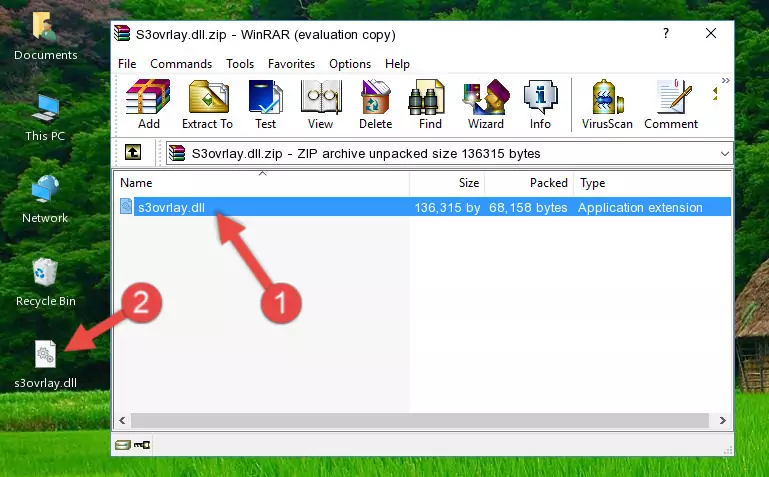The height and width of the screenshot is (477, 769).
Task: Select the Network desktop icon
Action: (x=45, y=200)
